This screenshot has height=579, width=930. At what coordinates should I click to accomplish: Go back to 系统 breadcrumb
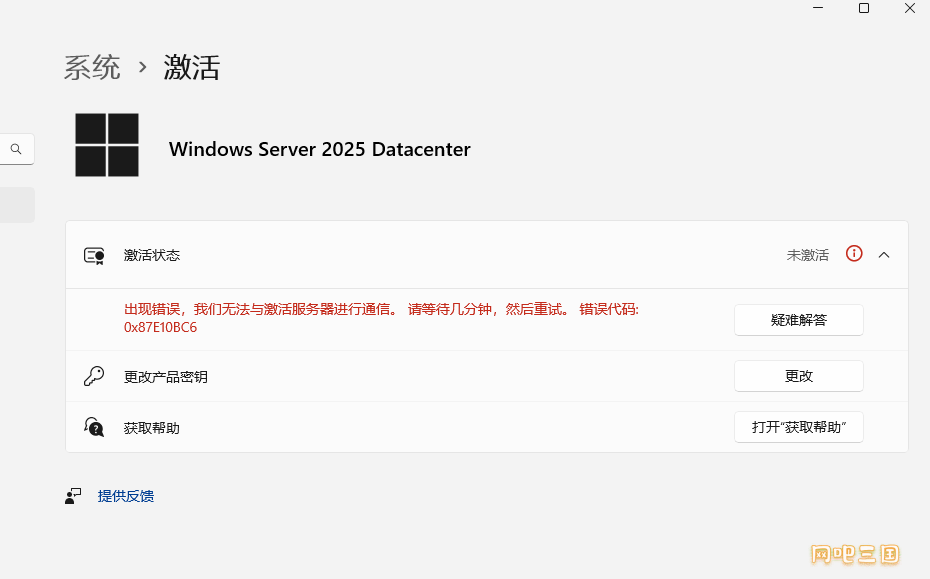point(92,67)
